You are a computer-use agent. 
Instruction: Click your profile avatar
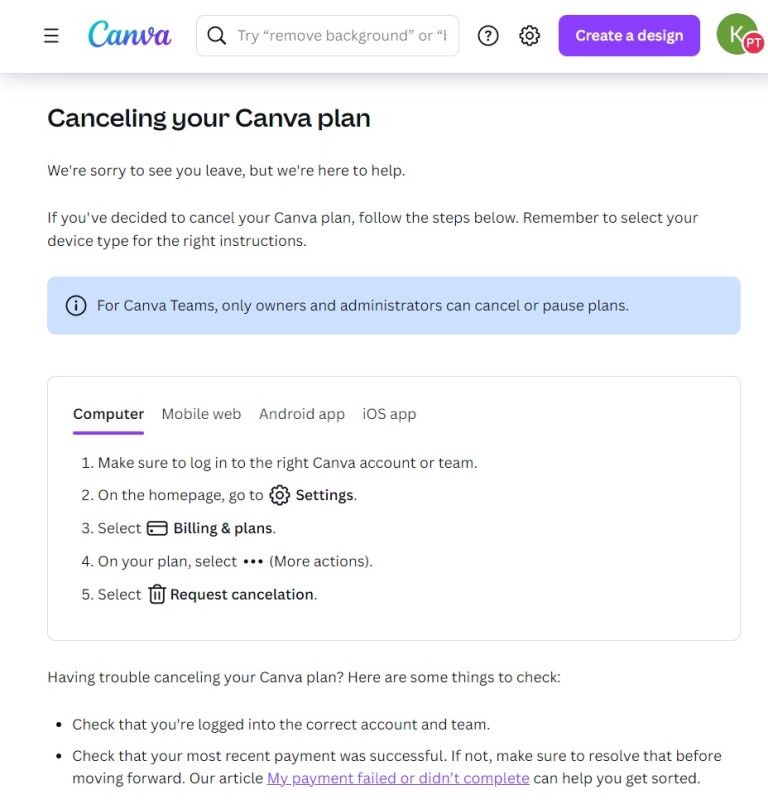pos(735,34)
